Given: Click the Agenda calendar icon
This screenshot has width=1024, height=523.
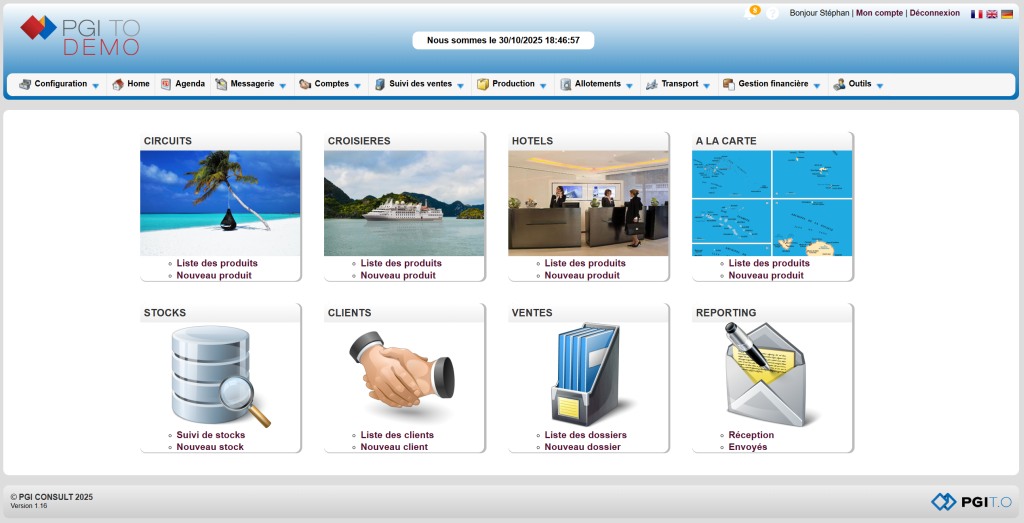Looking at the screenshot, I should click(x=166, y=84).
